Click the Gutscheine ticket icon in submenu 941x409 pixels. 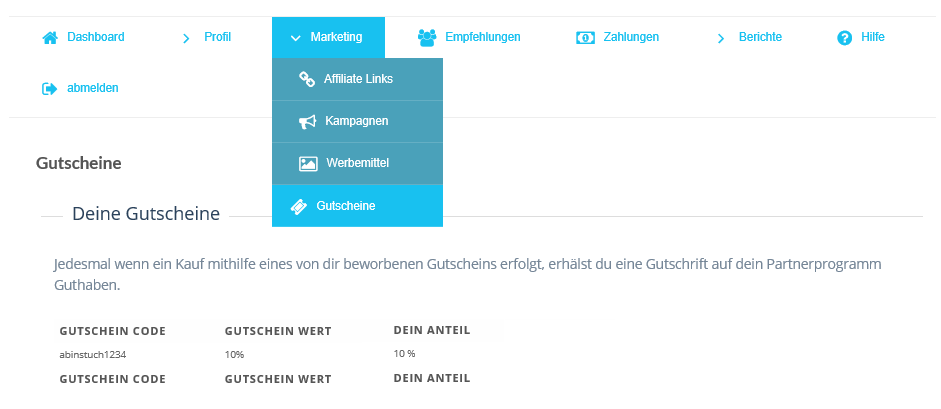[x=299, y=206]
